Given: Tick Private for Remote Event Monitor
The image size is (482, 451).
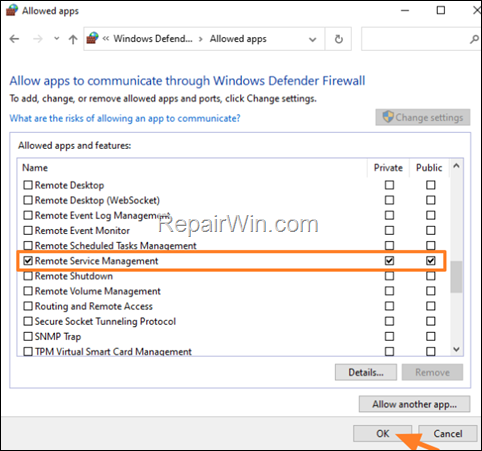Looking at the screenshot, I should point(389,230).
